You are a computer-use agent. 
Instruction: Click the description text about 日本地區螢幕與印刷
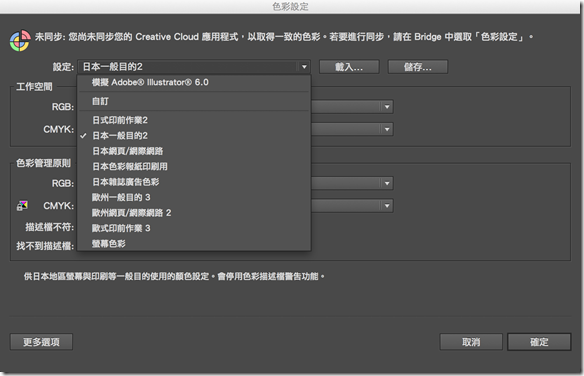[x=174, y=277]
